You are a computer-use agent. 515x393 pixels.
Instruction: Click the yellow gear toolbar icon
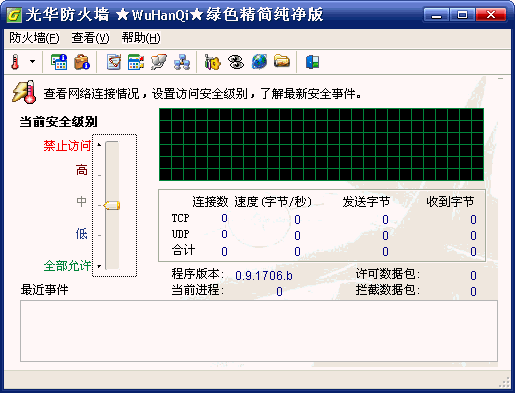[x=213, y=62]
